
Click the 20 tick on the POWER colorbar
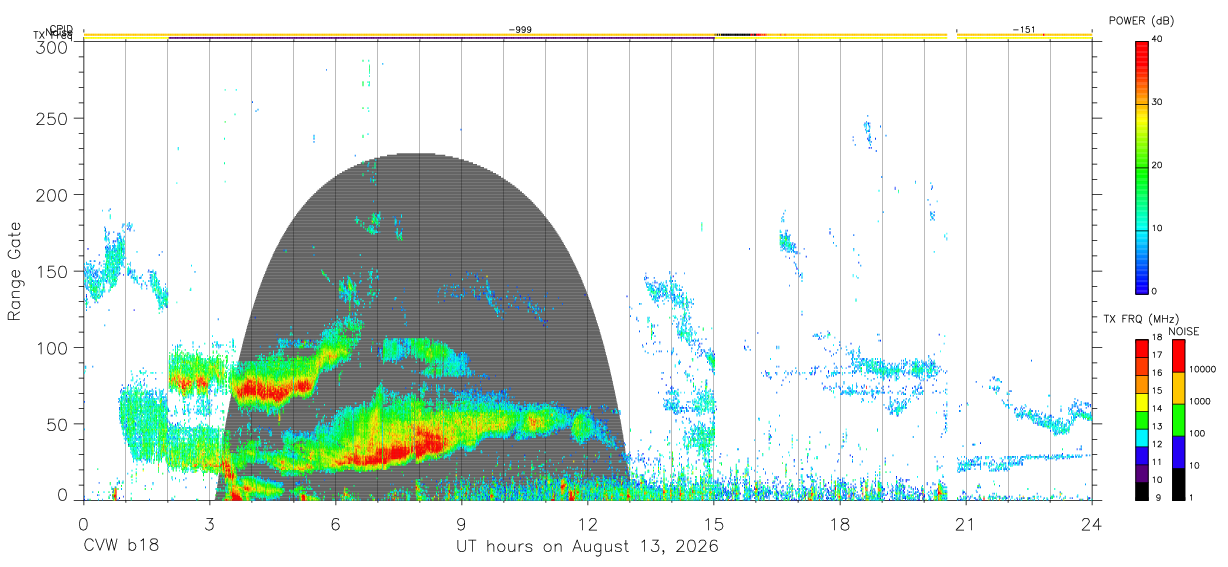click(x=1158, y=165)
